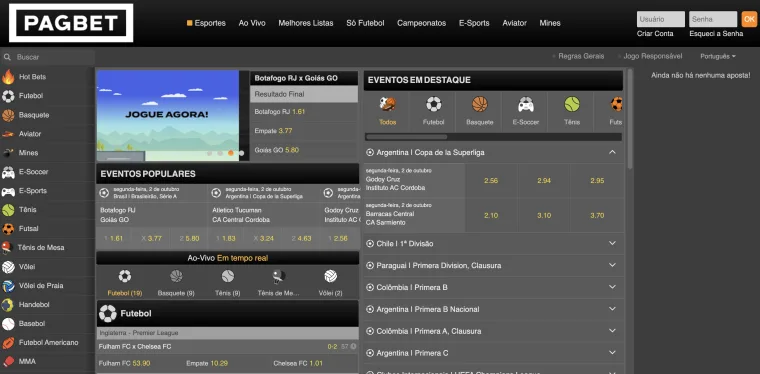Pick the Tênis ball icon in sidebar
Image resolution: width=760 pixels, height=374 pixels.
8,210
